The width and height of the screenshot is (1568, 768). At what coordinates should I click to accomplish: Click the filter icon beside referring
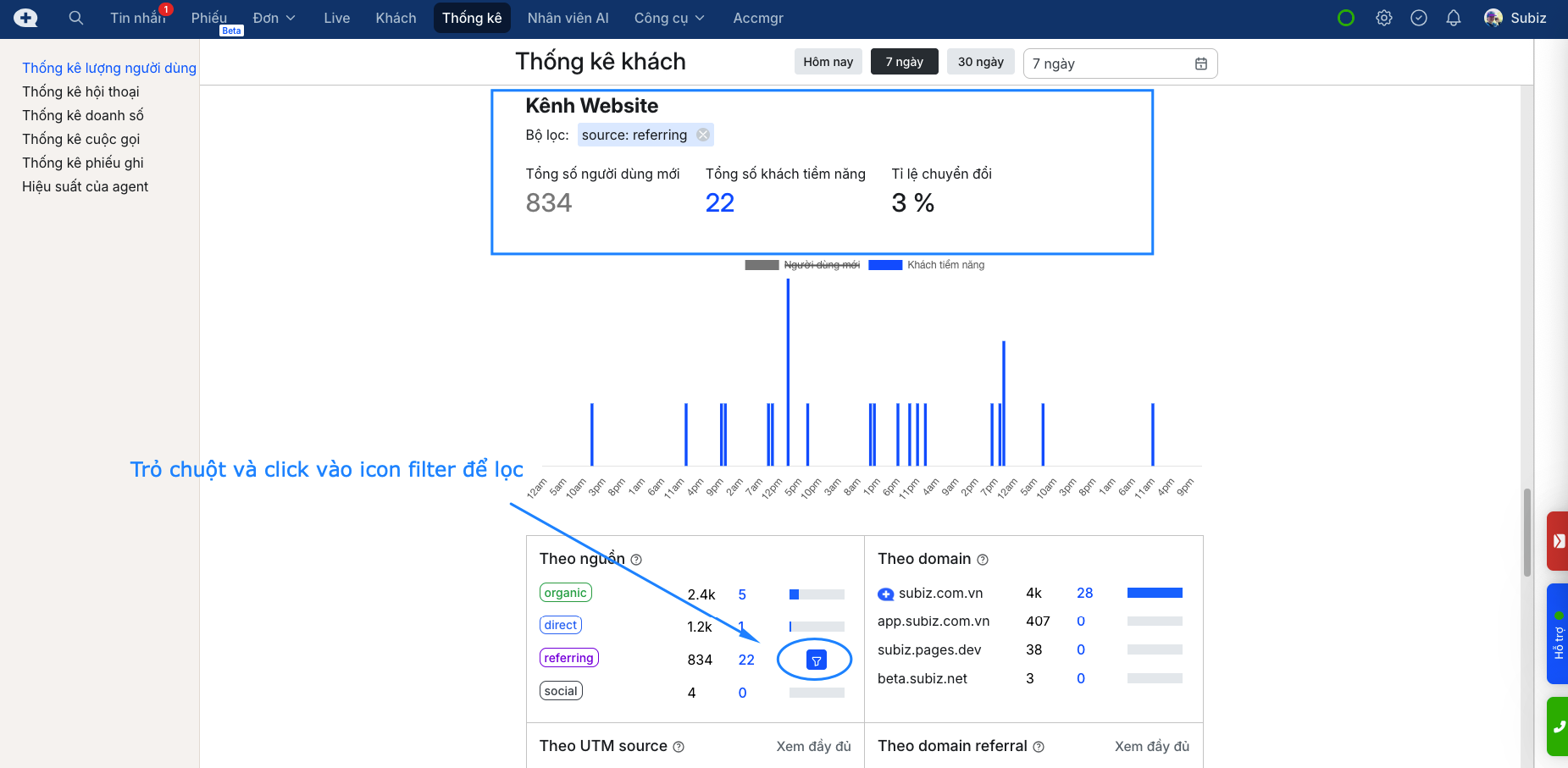[816, 660]
